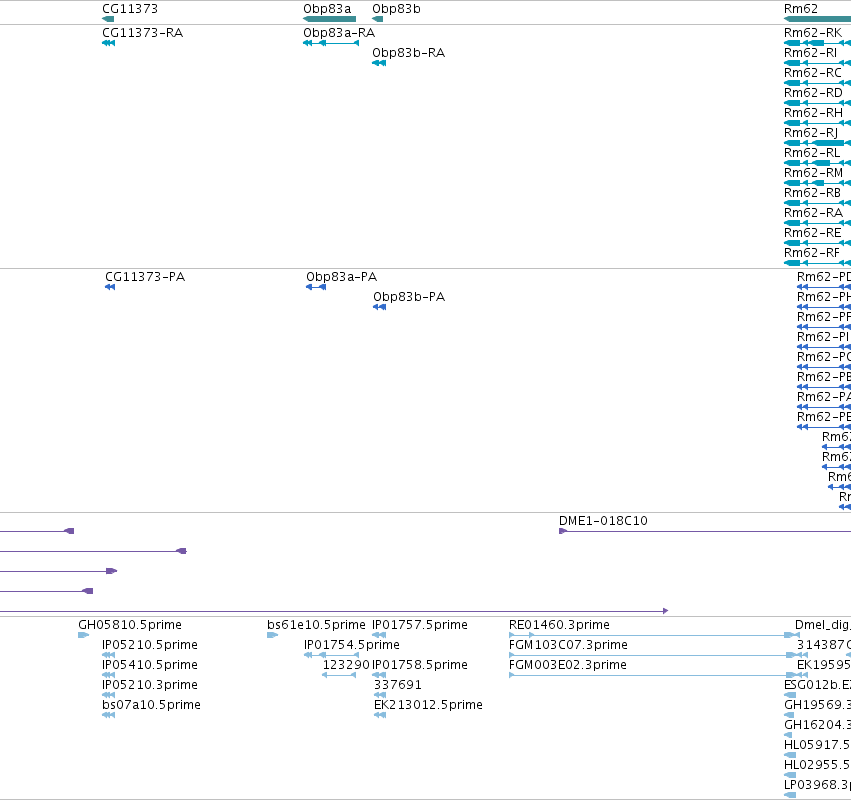Select the Rm62-RC transcript
Screen dimensions: 851x800
click(817, 83)
